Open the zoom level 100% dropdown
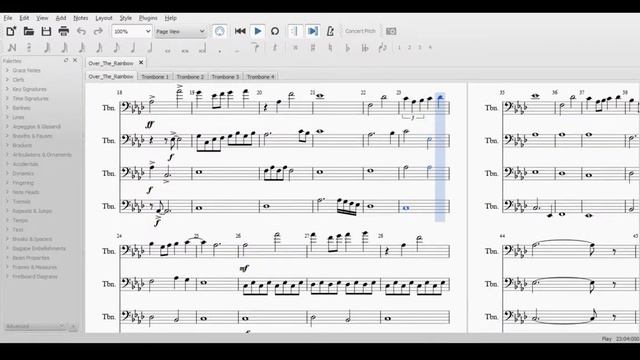The image size is (640, 360). [132, 31]
